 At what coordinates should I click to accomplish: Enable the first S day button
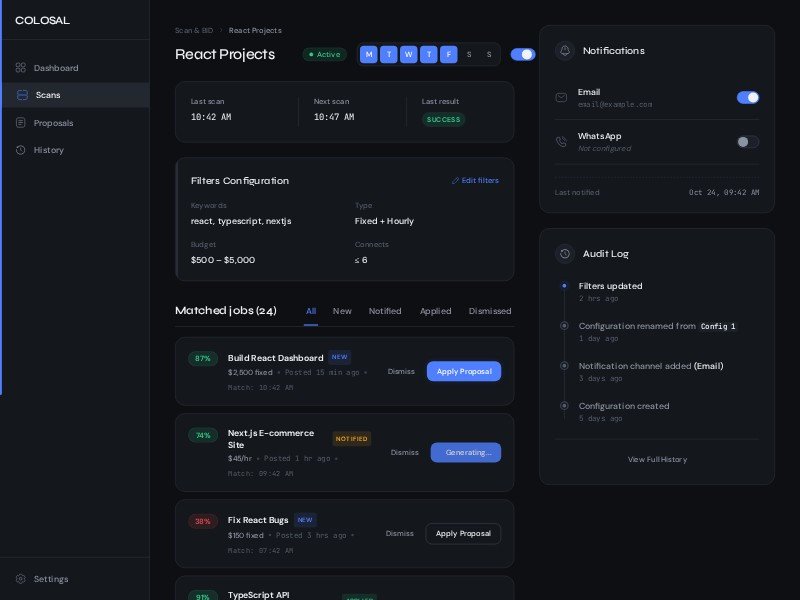pyautogui.click(x=469, y=54)
